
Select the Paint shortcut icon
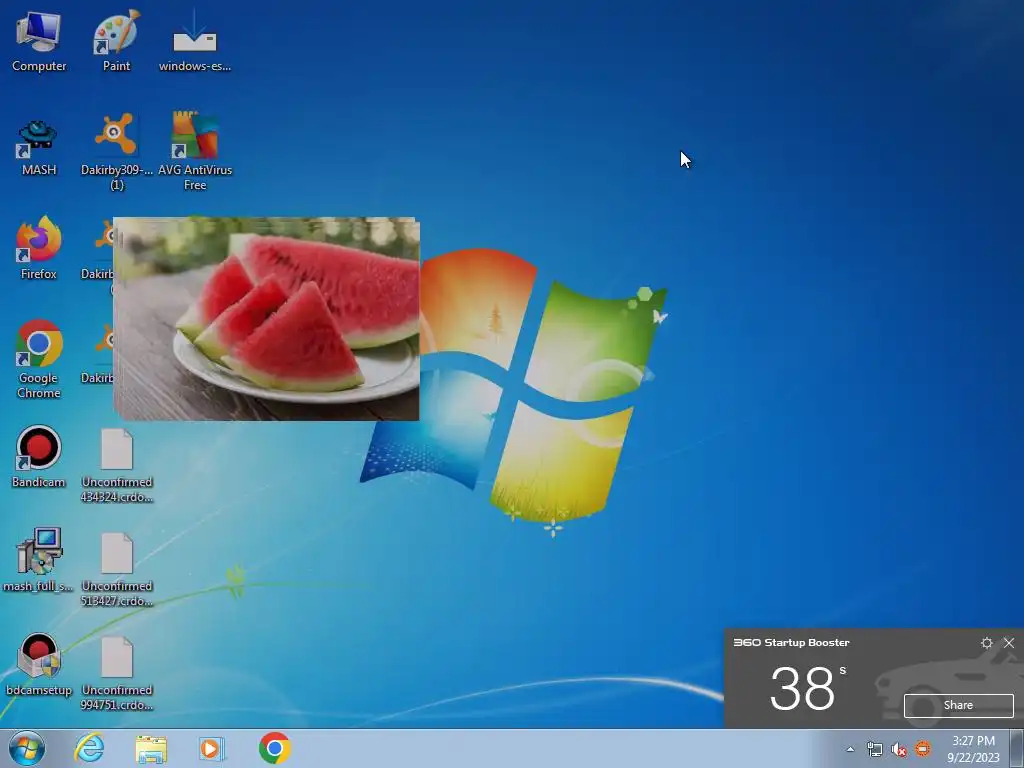(116, 42)
